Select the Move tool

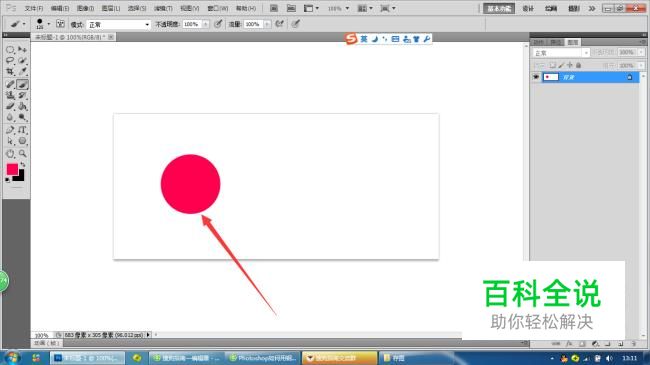point(22,50)
